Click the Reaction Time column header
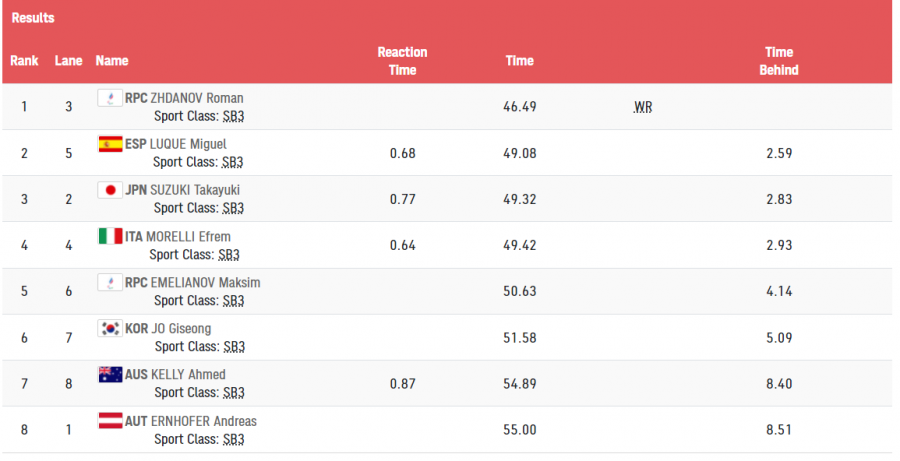The height and width of the screenshot is (461, 900). click(402, 61)
